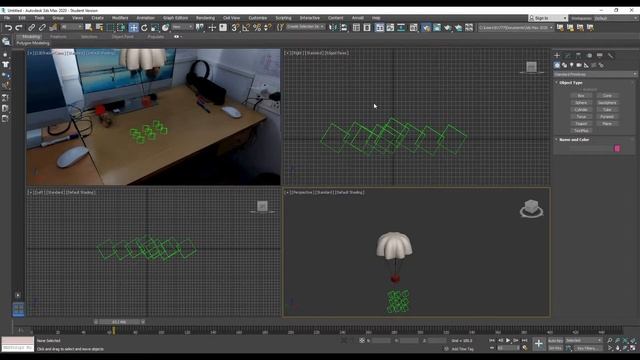The width and height of the screenshot is (640, 360).
Task: Click the Box primitive button
Action: coord(581,96)
